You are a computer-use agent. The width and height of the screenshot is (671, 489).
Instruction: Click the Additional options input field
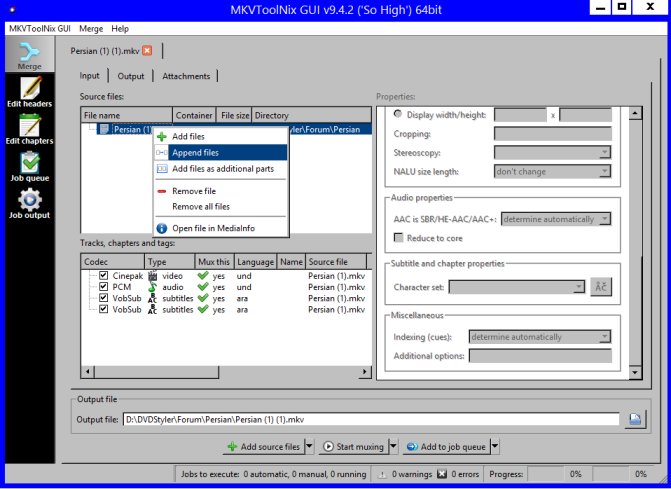point(540,356)
